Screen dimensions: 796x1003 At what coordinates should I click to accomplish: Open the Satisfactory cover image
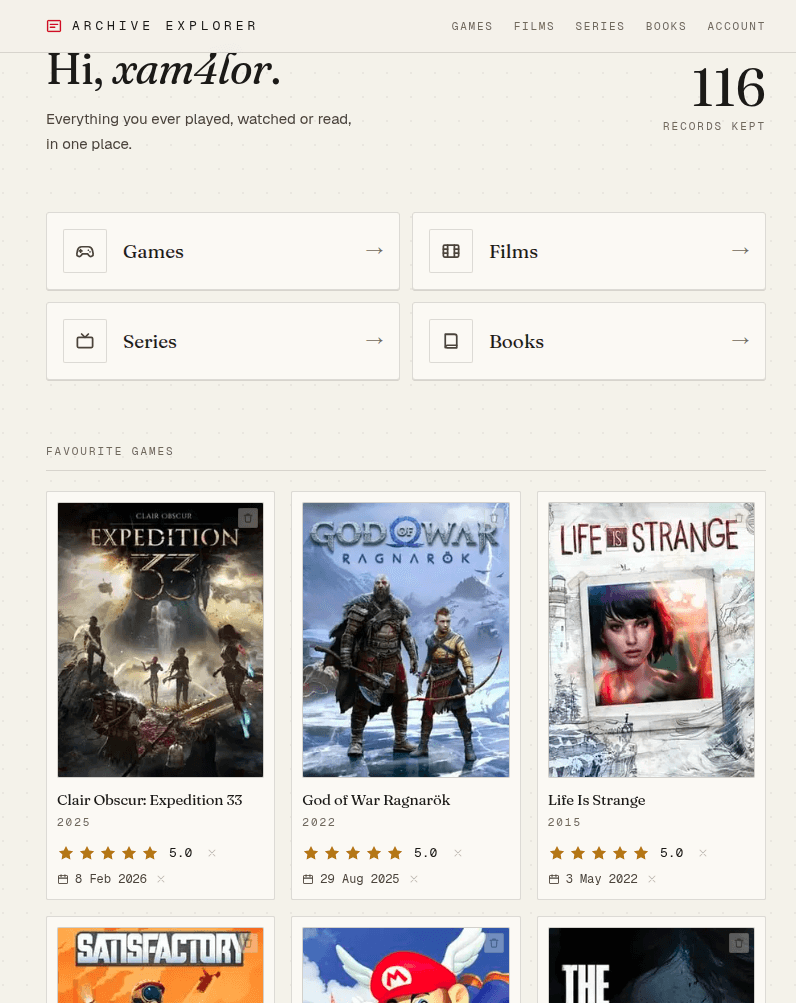pyautogui.click(x=160, y=965)
